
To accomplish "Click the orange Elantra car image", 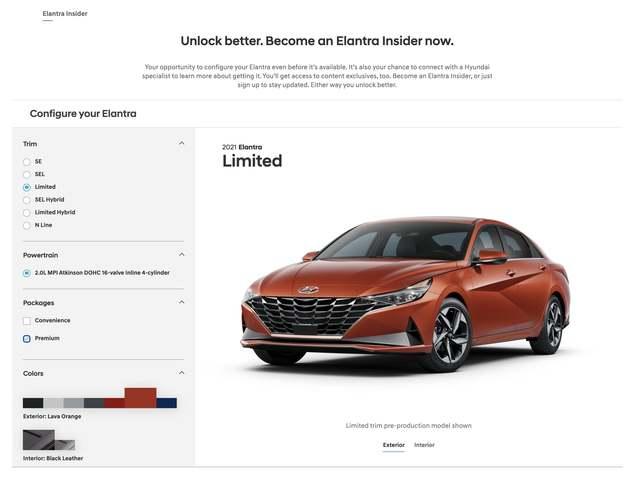I will [405, 294].
